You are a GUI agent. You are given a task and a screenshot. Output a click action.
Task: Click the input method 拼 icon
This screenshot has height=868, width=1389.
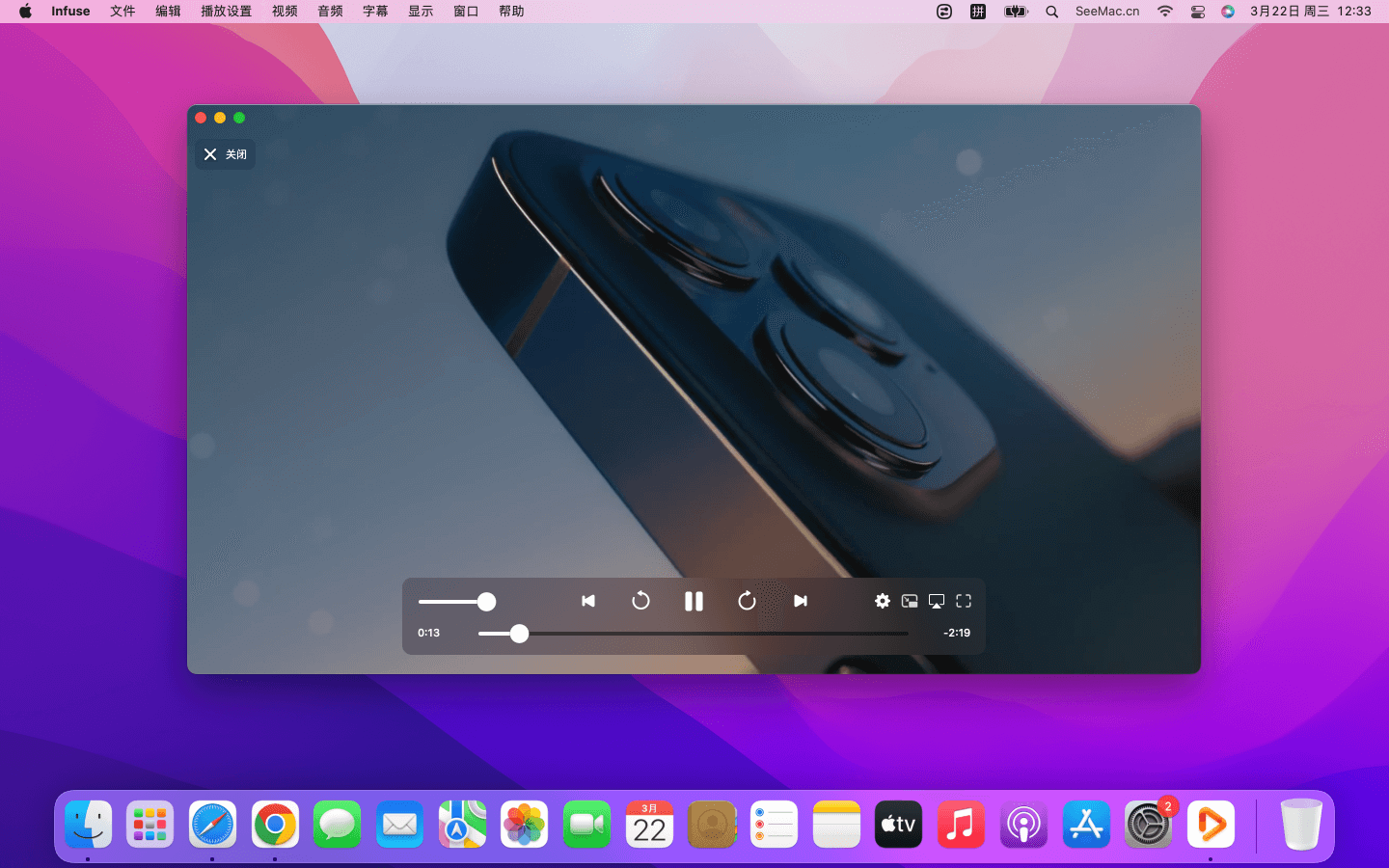pos(978,12)
